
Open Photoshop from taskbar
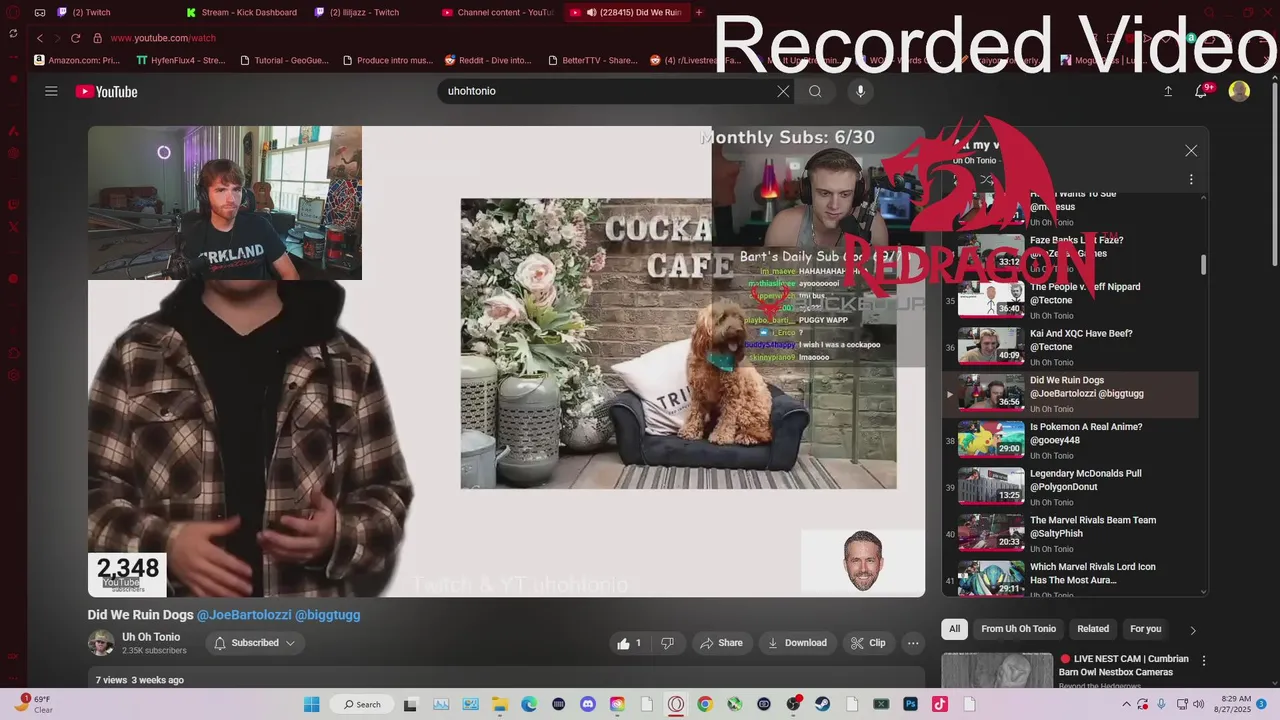911,704
